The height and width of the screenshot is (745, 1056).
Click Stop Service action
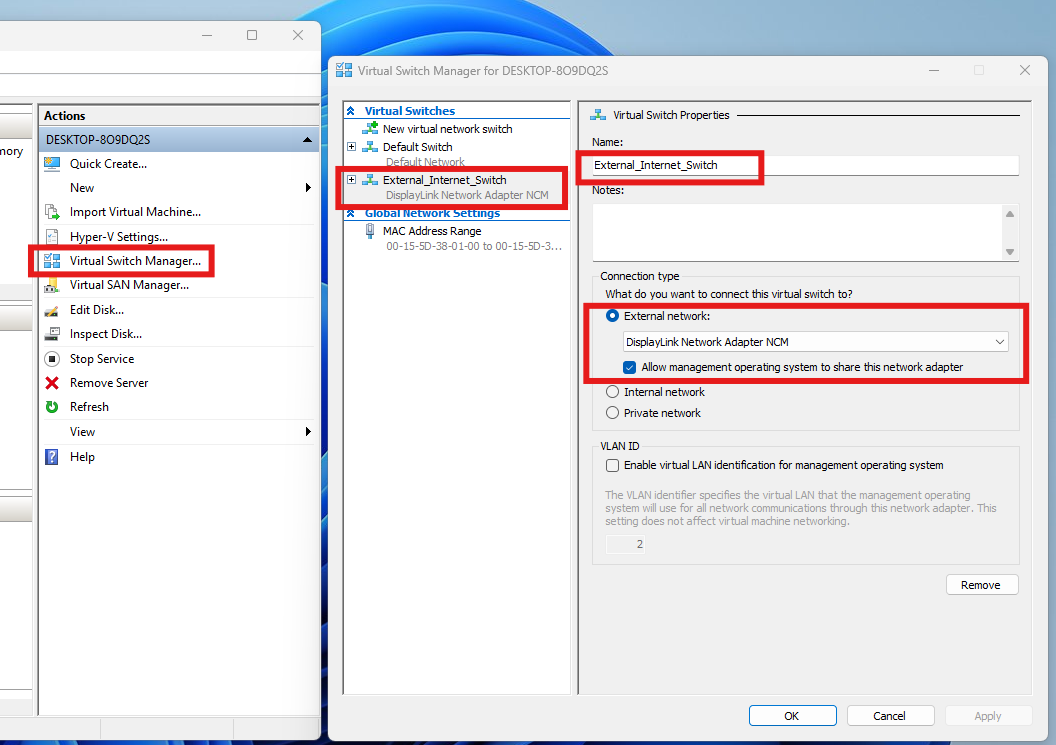click(102, 358)
